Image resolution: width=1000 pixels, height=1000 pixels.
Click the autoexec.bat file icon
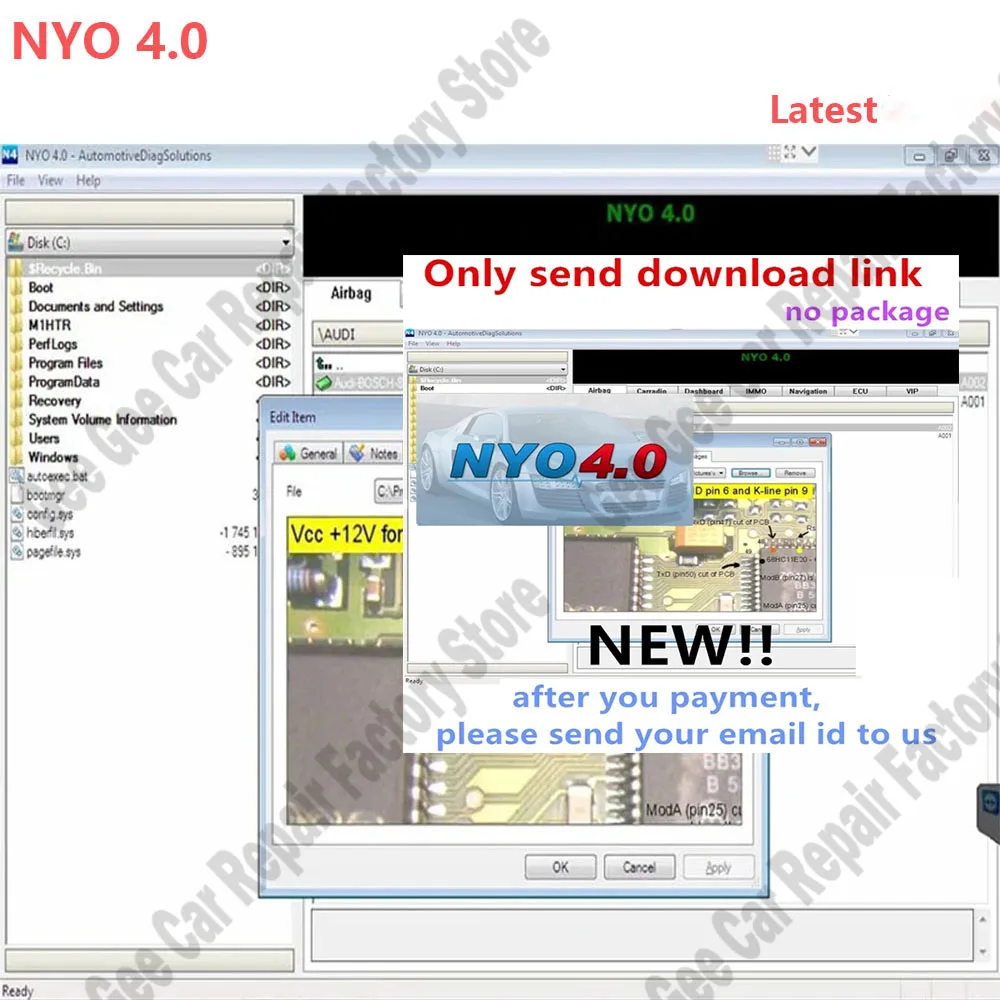[x=16, y=476]
